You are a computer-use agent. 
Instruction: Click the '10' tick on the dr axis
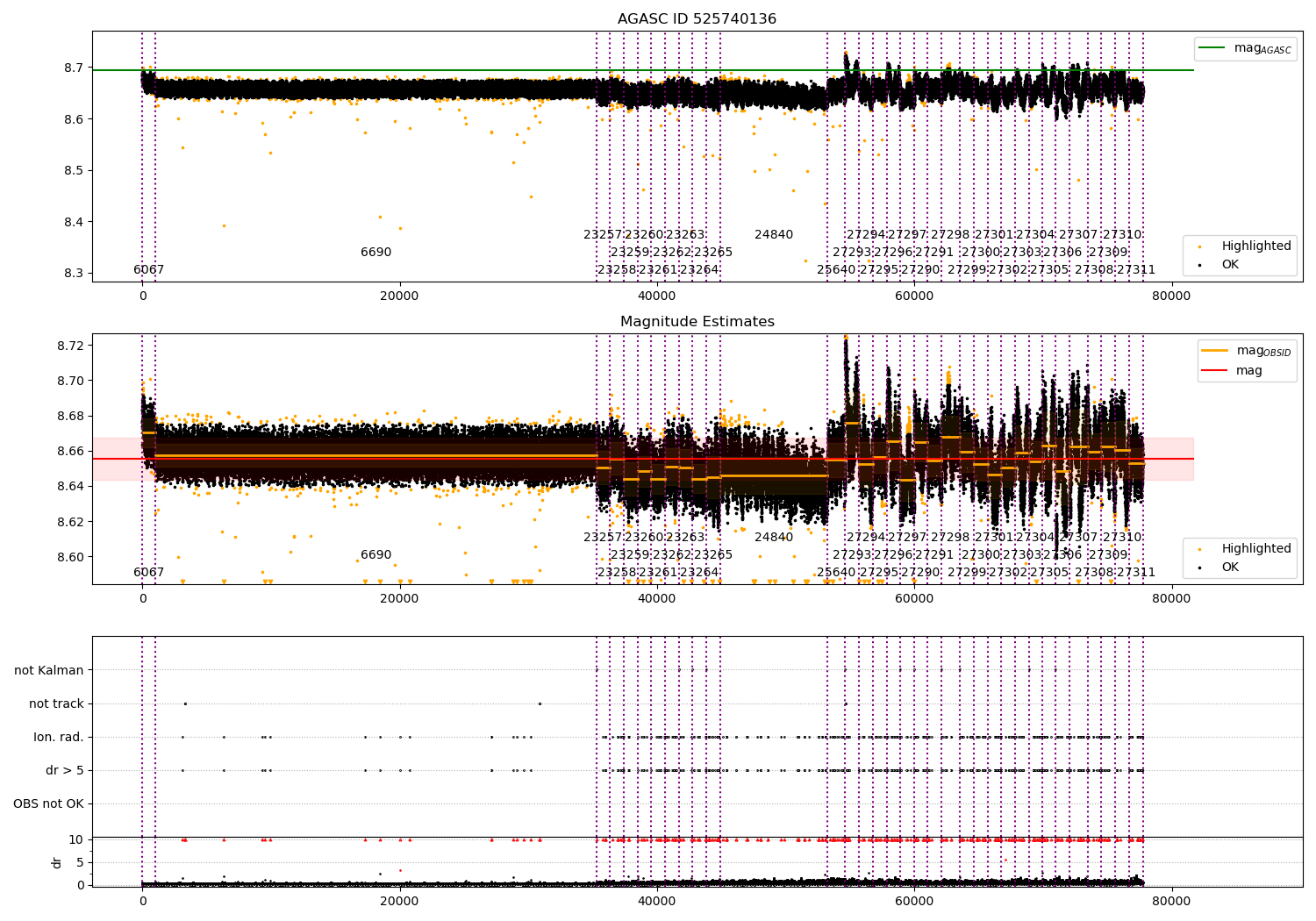[x=76, y=839]
